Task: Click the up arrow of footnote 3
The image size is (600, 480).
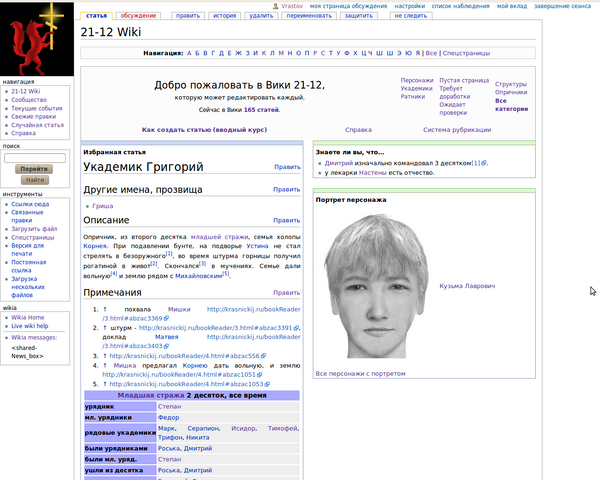Action: click(x=105, y=356)
